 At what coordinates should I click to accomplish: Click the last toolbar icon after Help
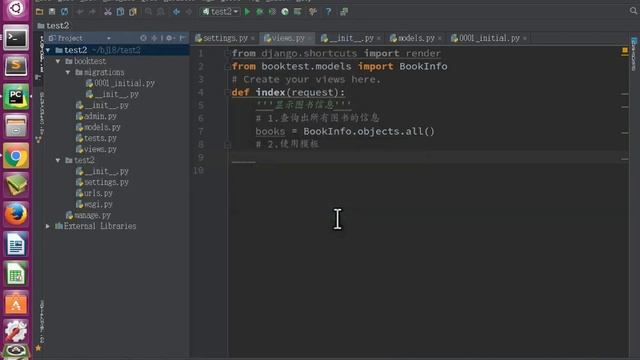tap(344, 12)
